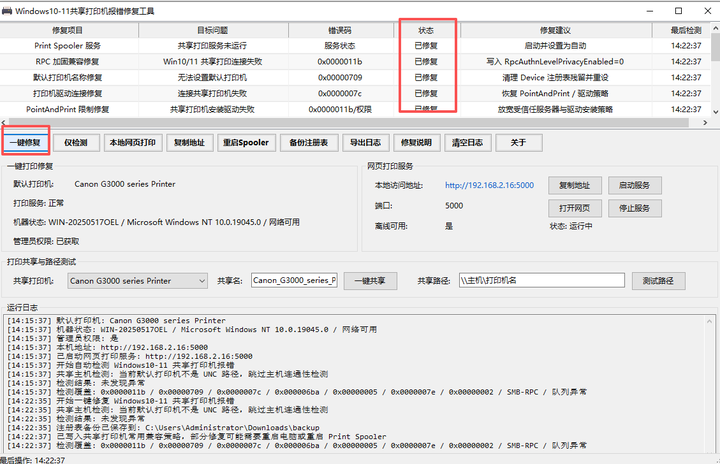Viewport: 720px width, 464px height.
Task: Click the 0x0000007c error code cell
Action: [340, 93]
